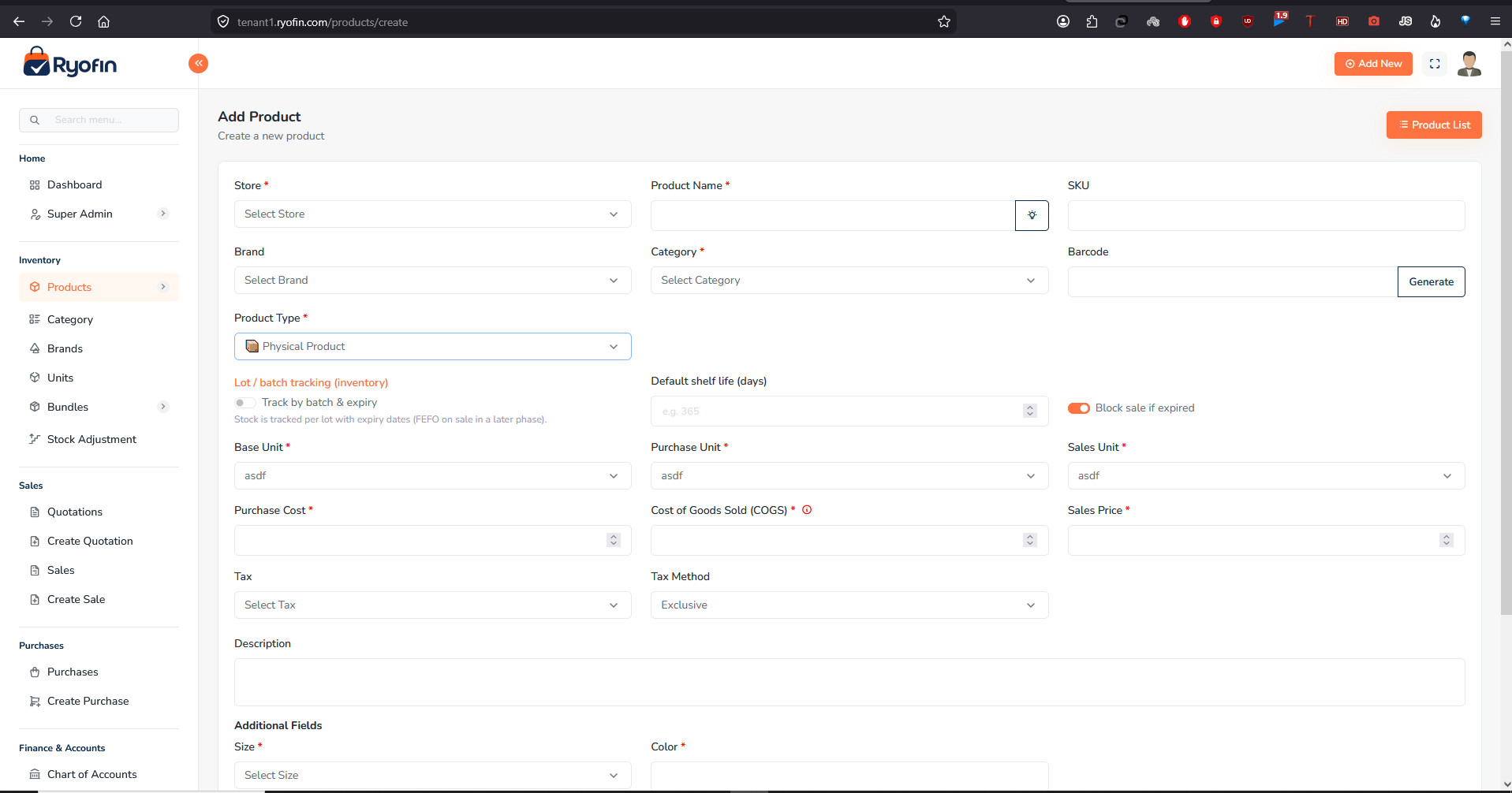Expand the Bundles submenu chevron

coord(163,407)
